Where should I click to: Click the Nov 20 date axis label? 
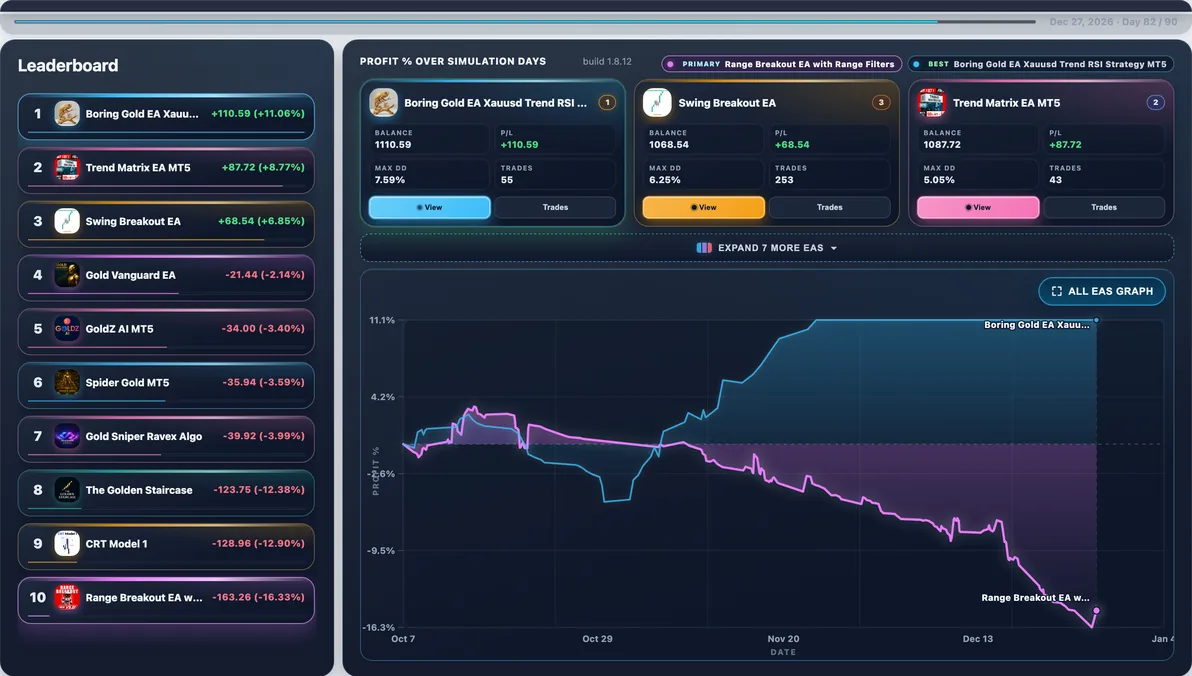point(783,639)
